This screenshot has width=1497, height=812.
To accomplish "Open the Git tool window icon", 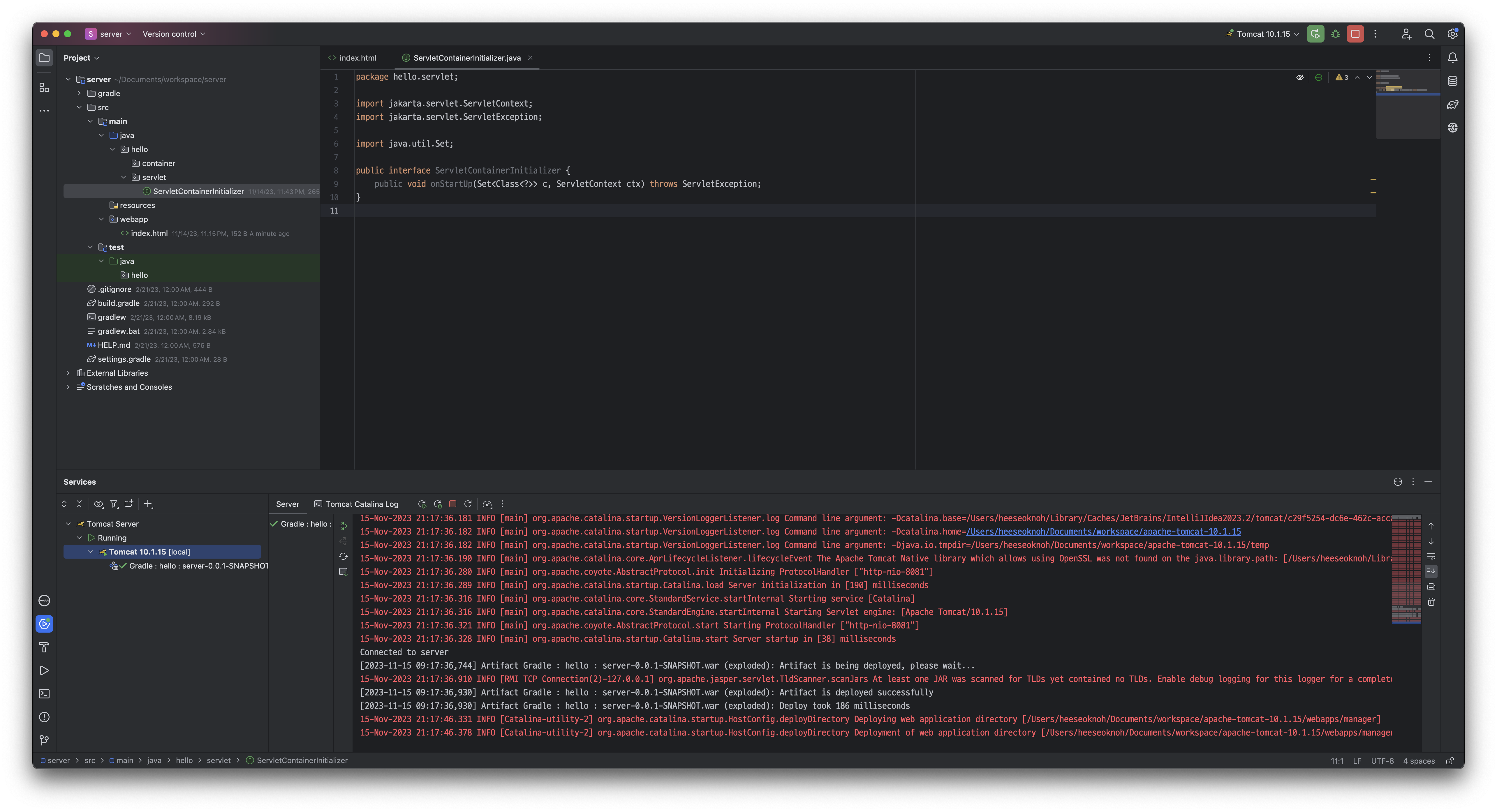I will (44, 741).
